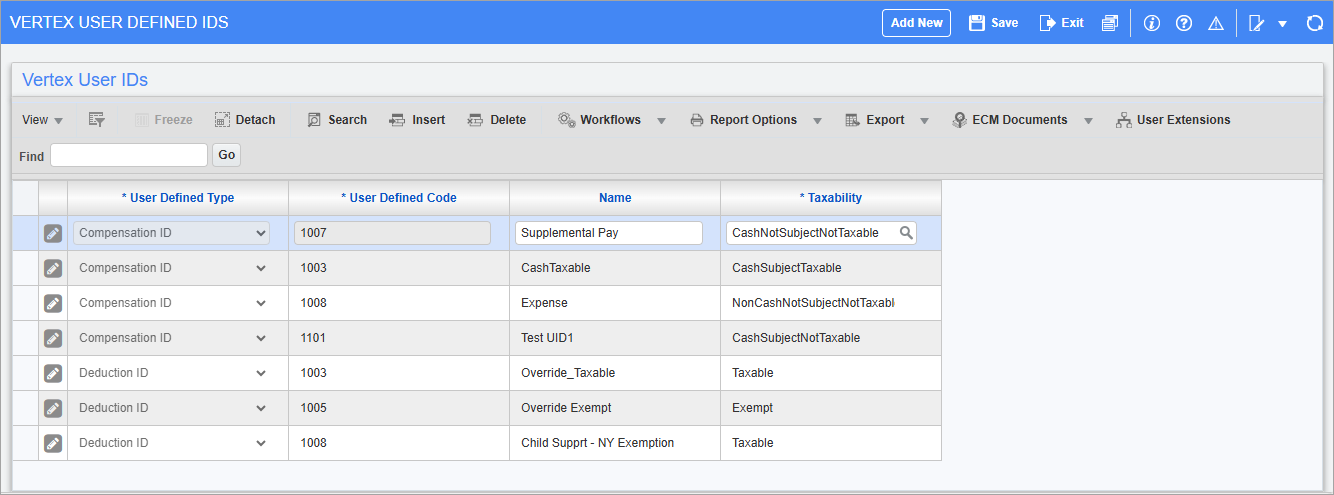Click edit pencil icon for Override_Taxable row
Image resolution: width=1334 pixels, height=495 pixels.
pyautogui.click(x=53, y=373)
